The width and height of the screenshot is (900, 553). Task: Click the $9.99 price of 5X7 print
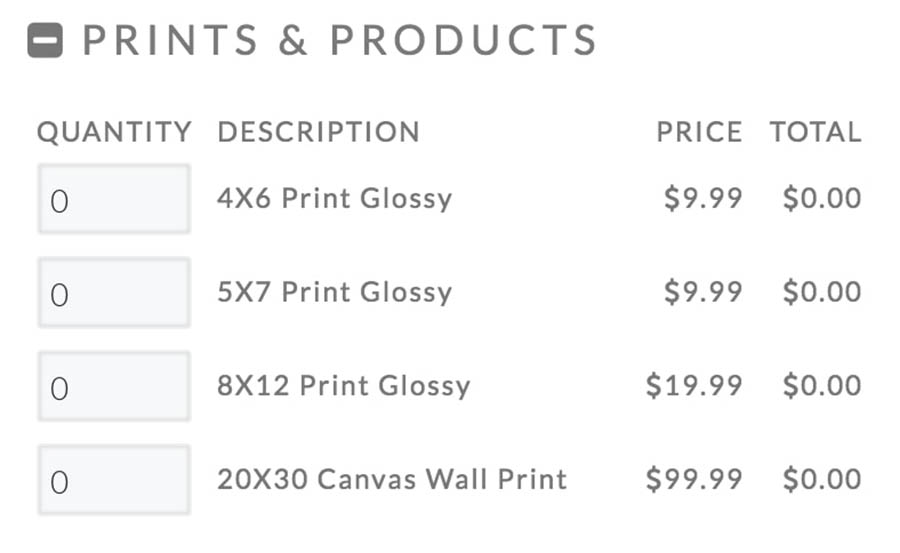click(703, 292)
